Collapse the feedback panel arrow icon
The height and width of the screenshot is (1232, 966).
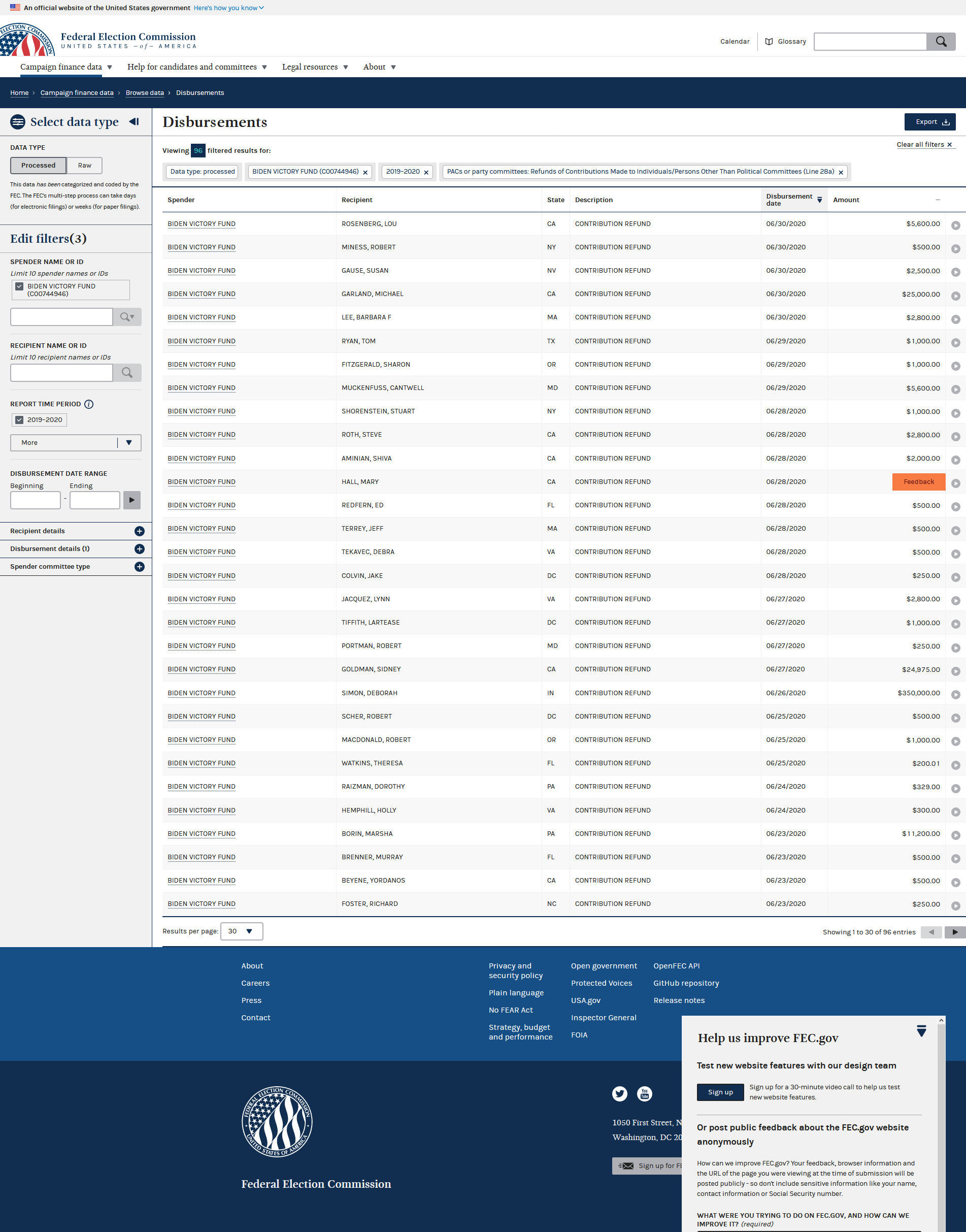921,1030
